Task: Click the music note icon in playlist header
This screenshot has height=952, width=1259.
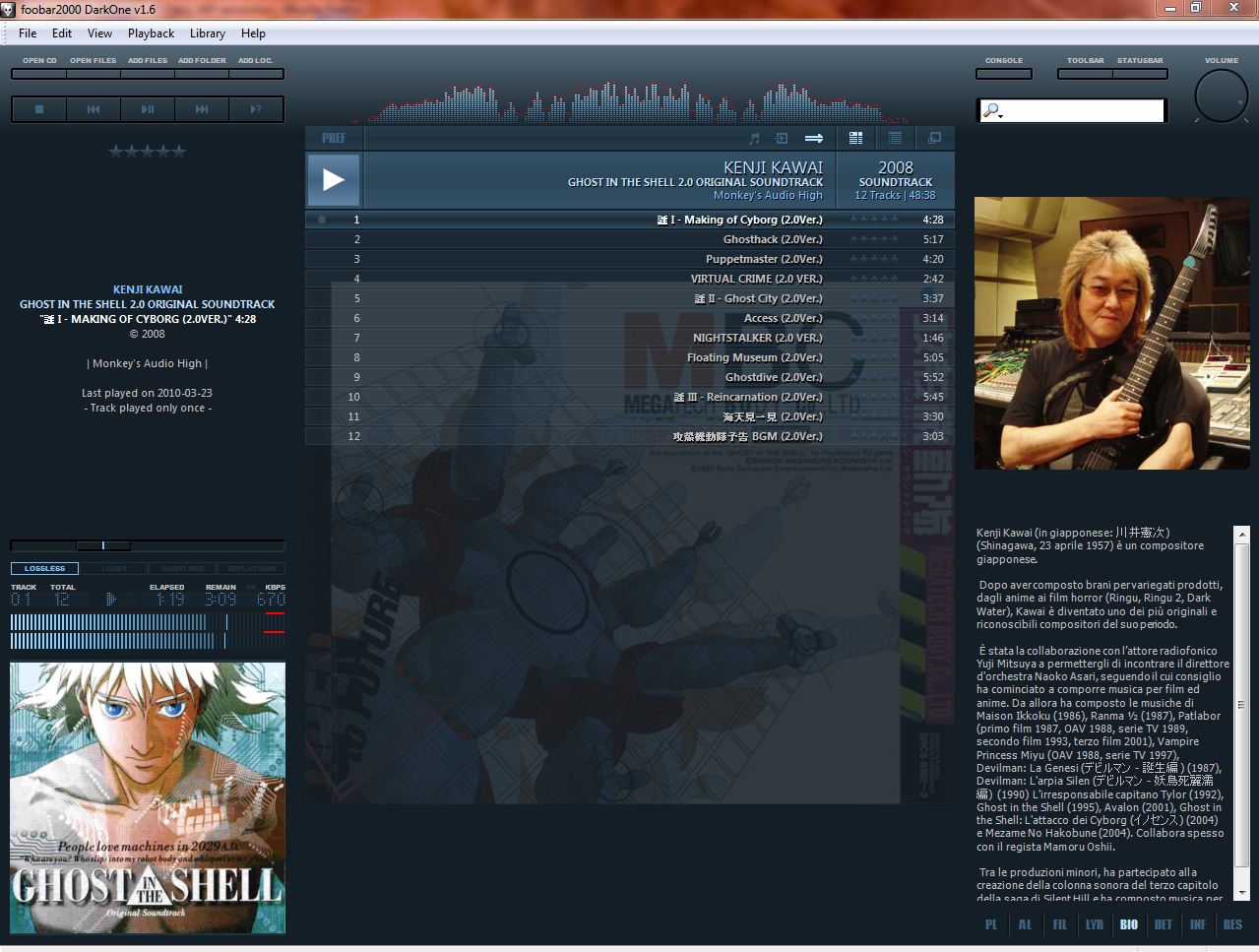Action: click(755, 138)
